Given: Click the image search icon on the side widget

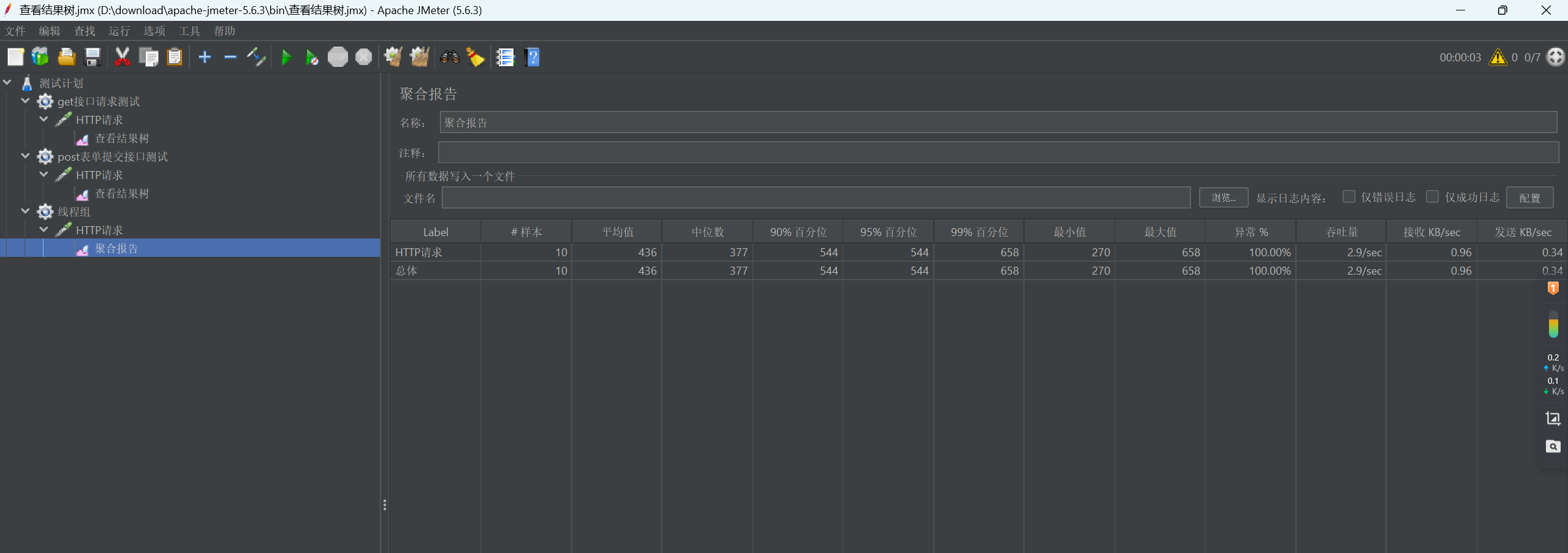Looking at the screenshot, I should 1553,446.
